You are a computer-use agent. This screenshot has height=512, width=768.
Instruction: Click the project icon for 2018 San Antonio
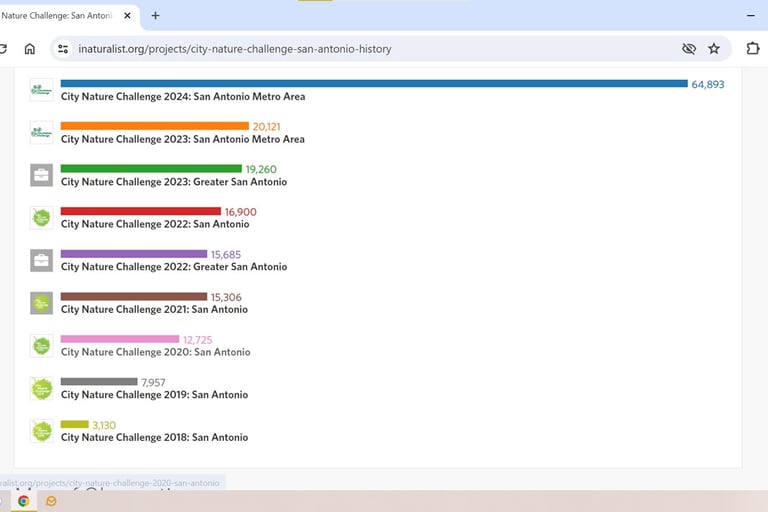coord(42,431)
